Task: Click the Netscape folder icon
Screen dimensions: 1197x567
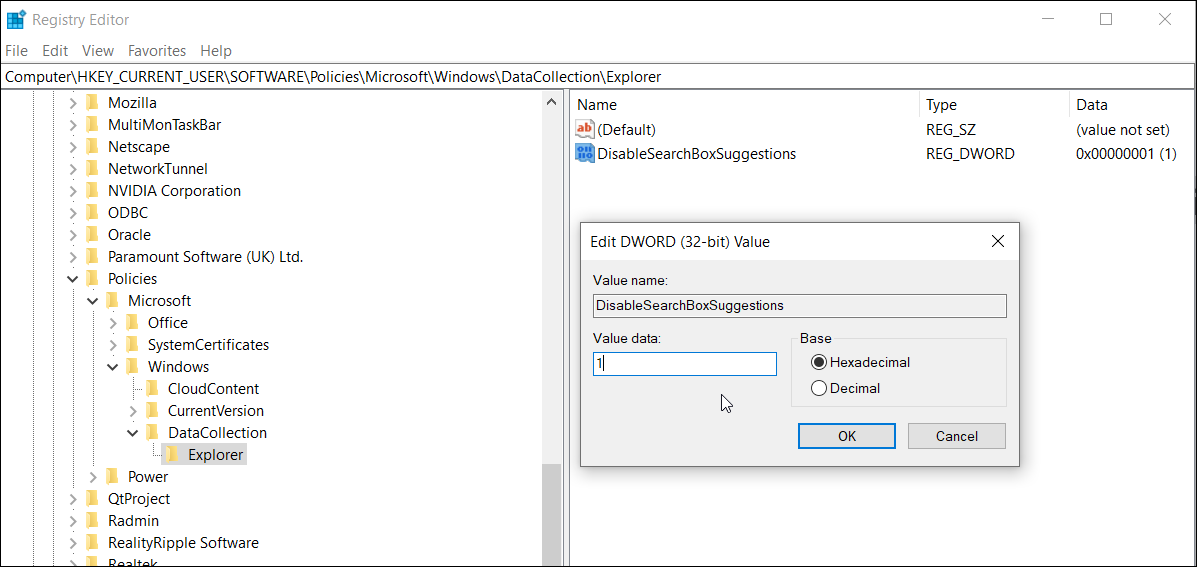Action: click(93, 147)
